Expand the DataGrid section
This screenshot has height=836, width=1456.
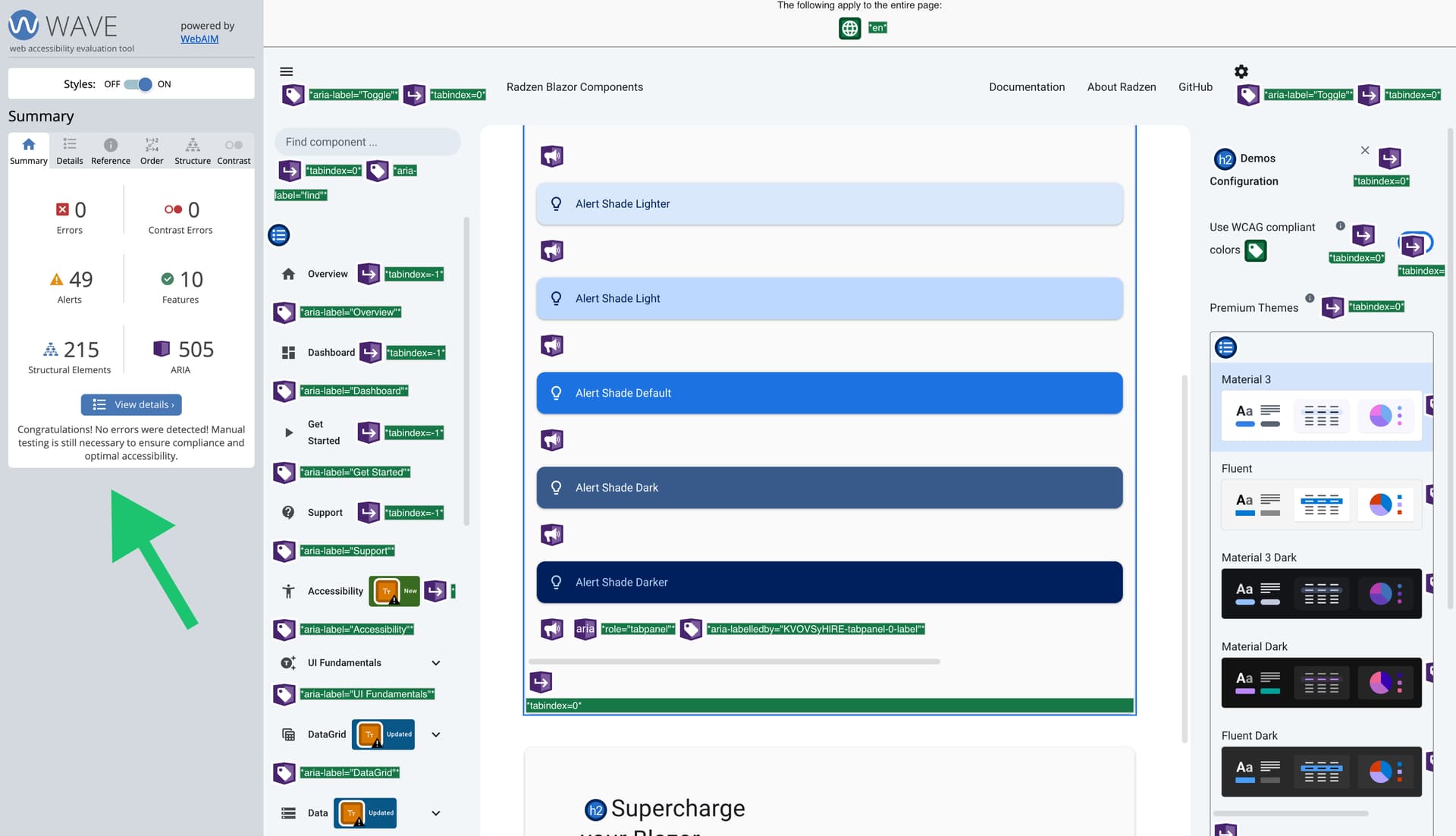pos(435,734)
